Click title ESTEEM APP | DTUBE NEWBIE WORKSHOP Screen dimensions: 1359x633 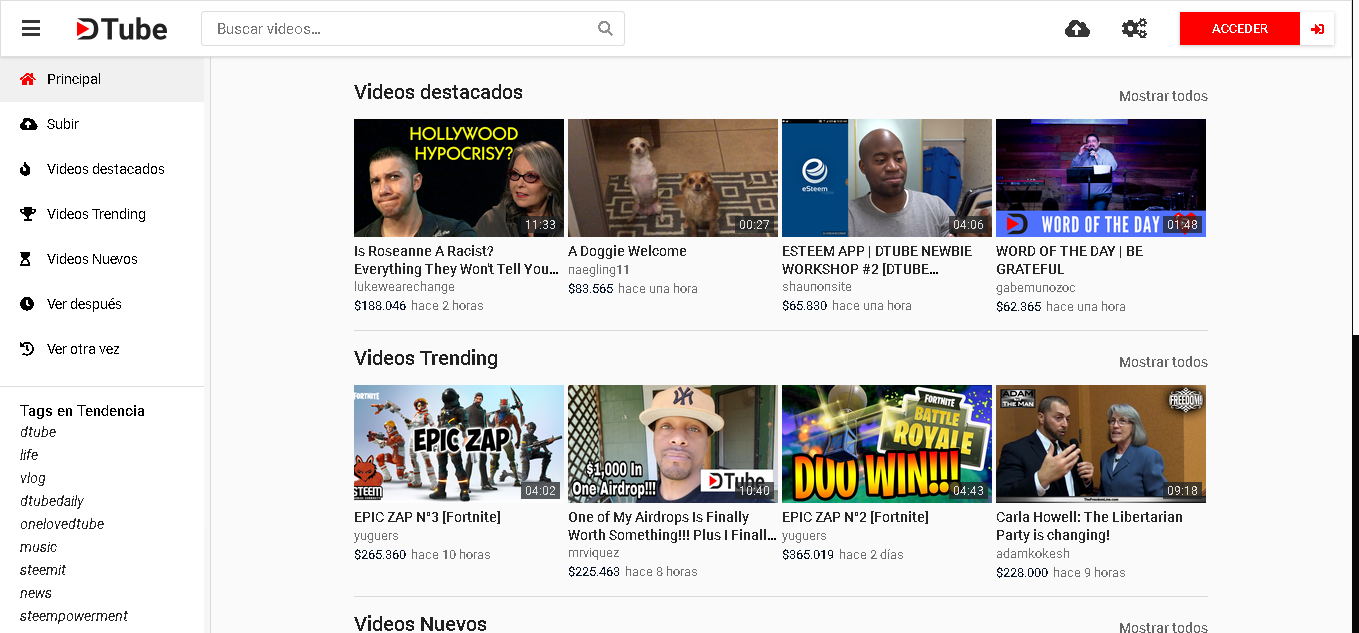(x=877, y=260)
